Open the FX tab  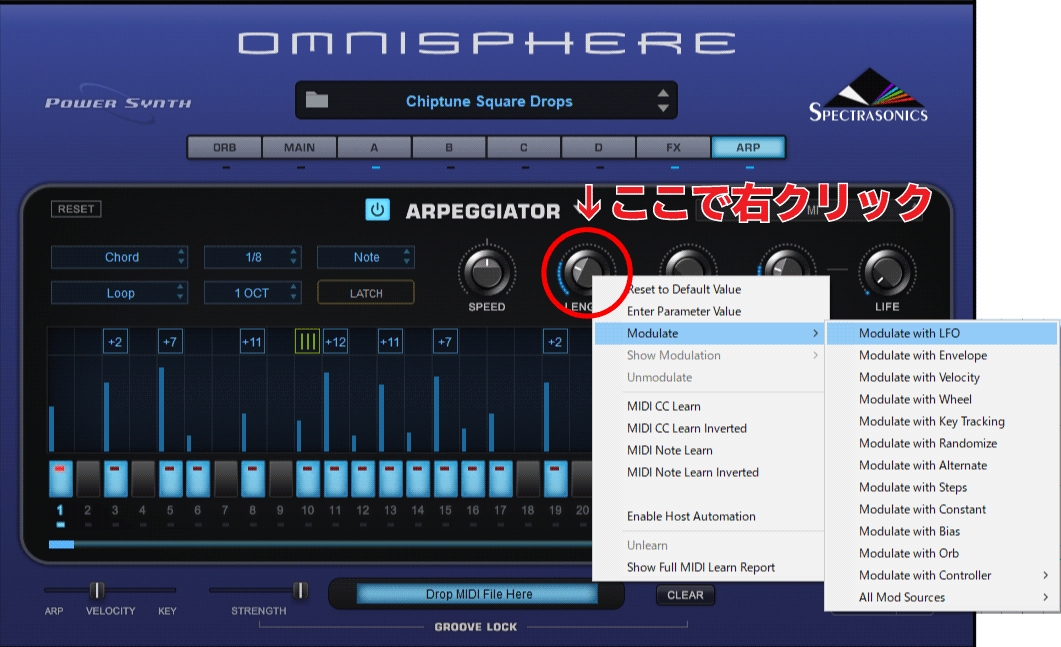click(x=673, y=148)
